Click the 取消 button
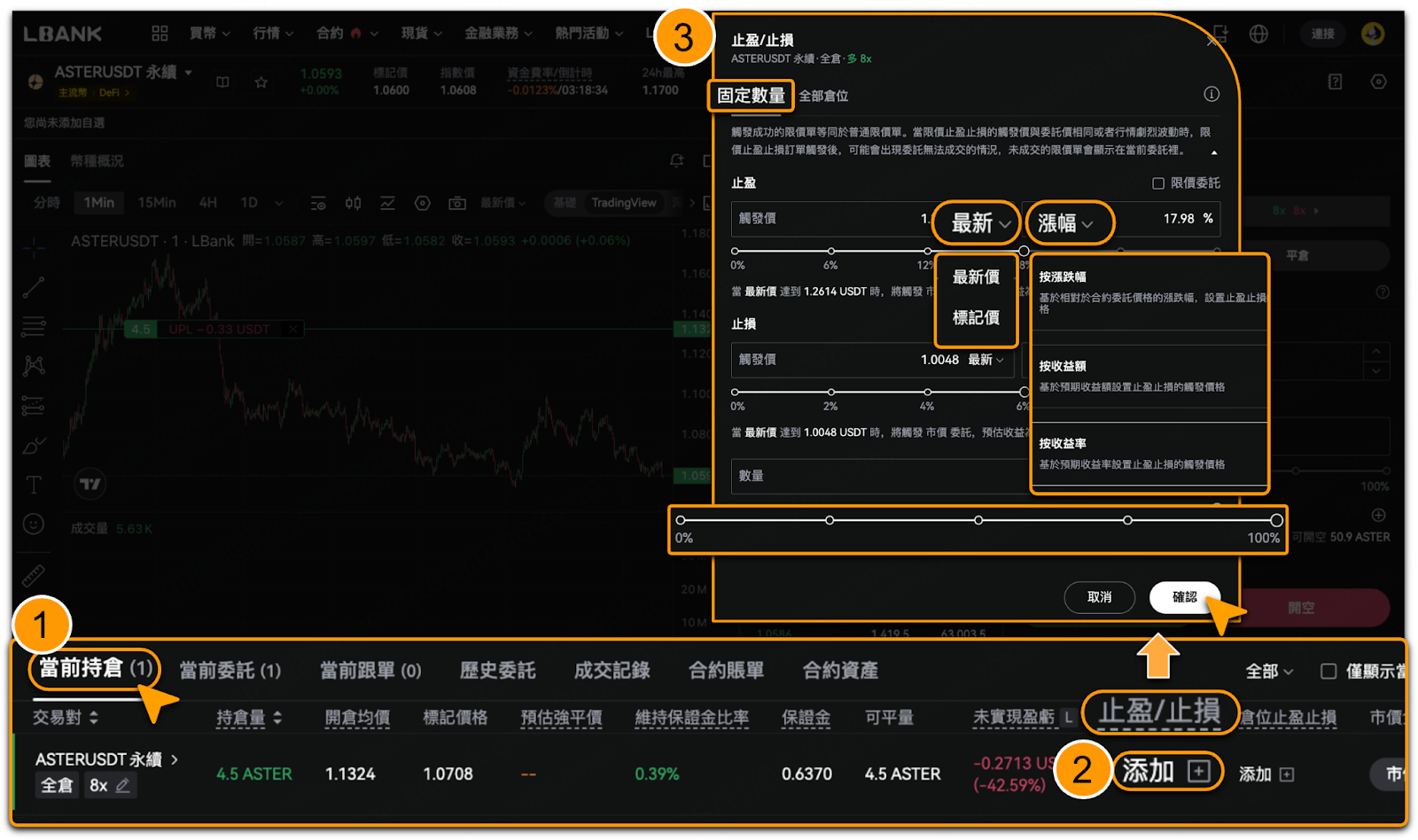This screenshot has width=1418, height=840. (1099, 597)
